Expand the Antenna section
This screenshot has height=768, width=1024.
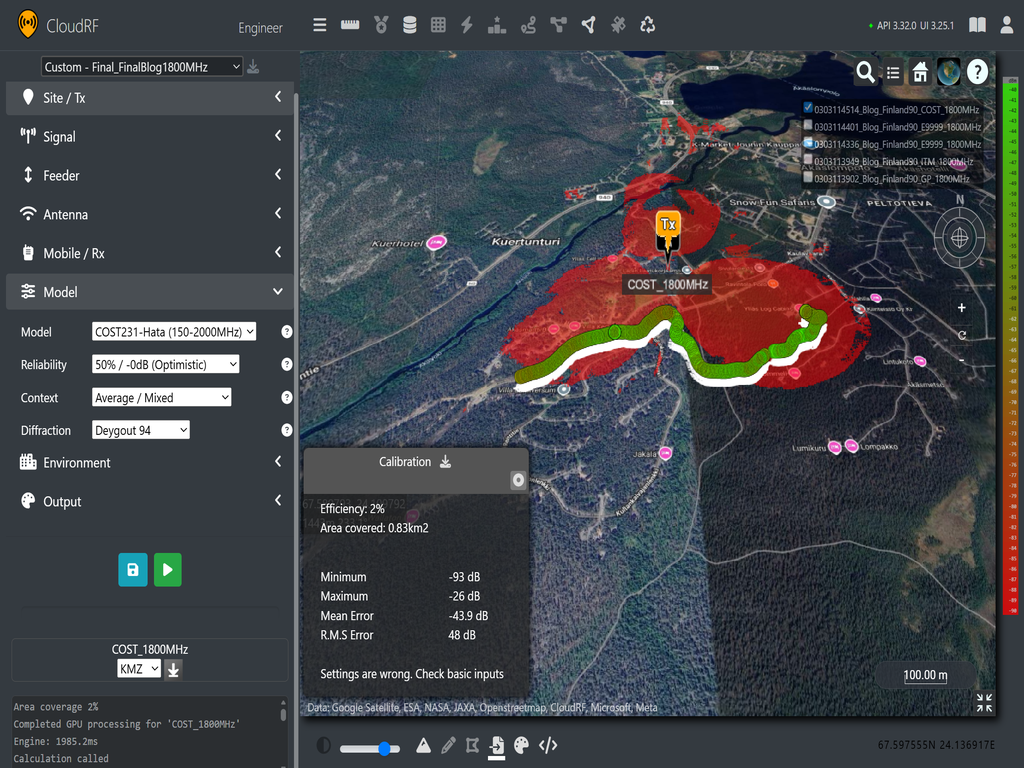click(150, 214)
